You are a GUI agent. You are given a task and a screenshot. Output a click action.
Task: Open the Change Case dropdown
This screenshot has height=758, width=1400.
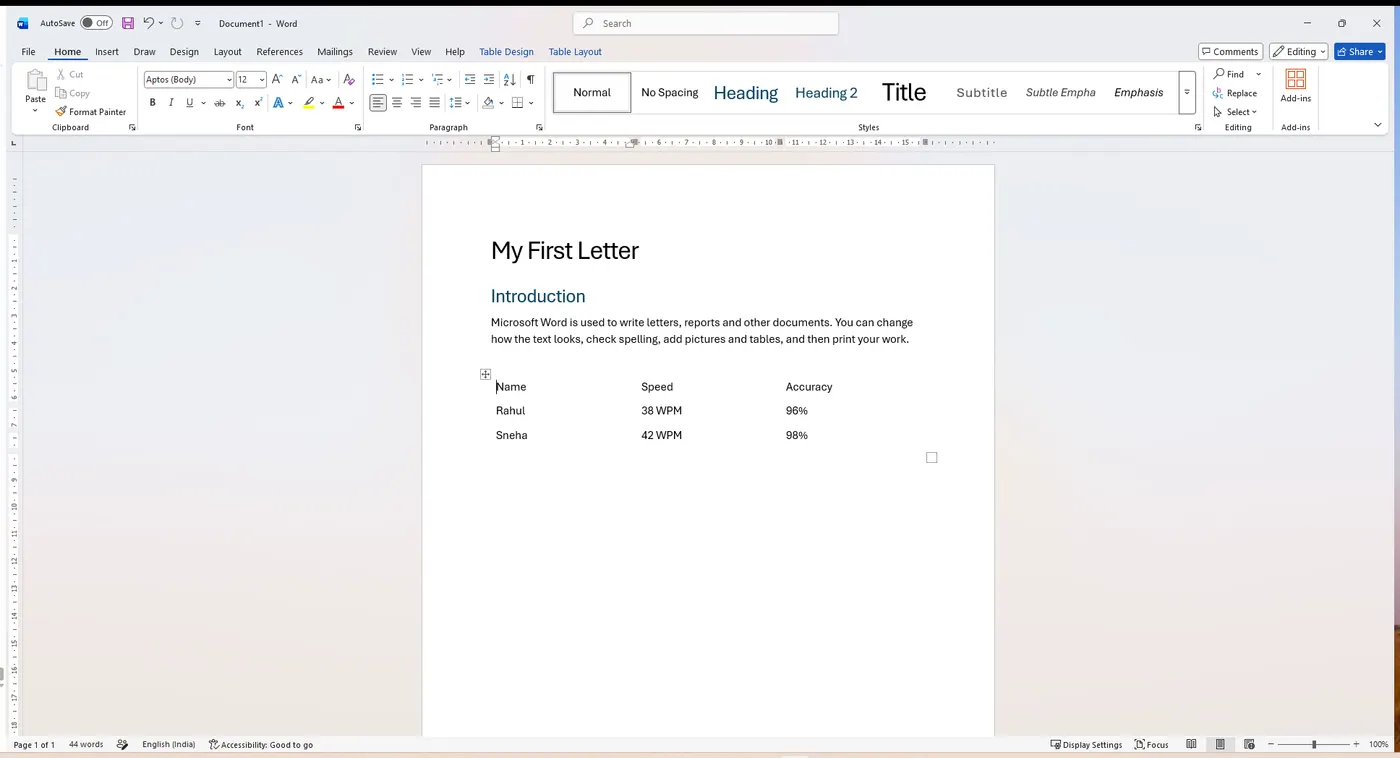tap(321, 79)
